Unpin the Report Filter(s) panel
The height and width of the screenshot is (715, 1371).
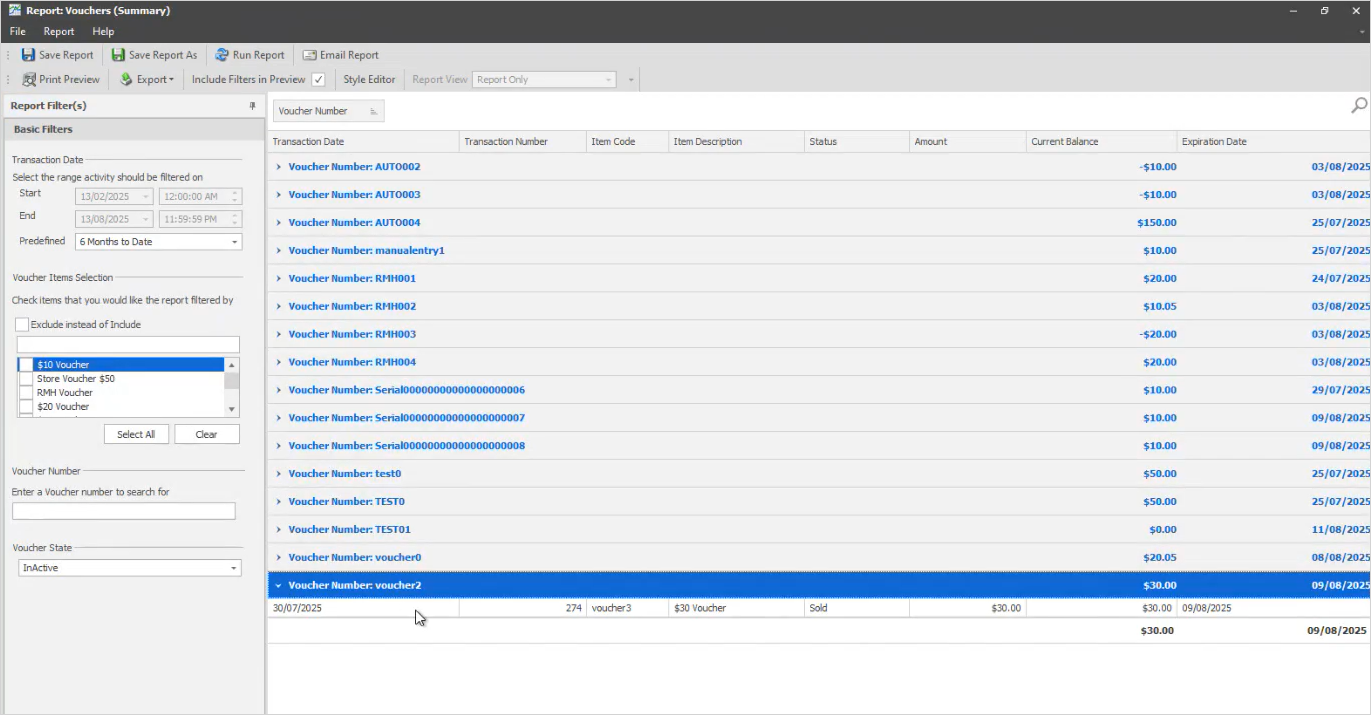tap(252, 106)
